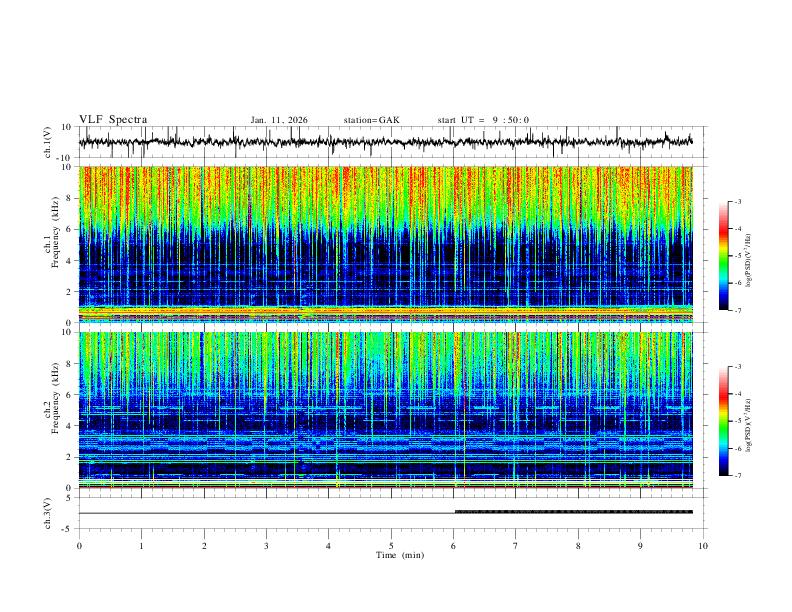Click time axis tick label '3'

(x=266, y=546)
